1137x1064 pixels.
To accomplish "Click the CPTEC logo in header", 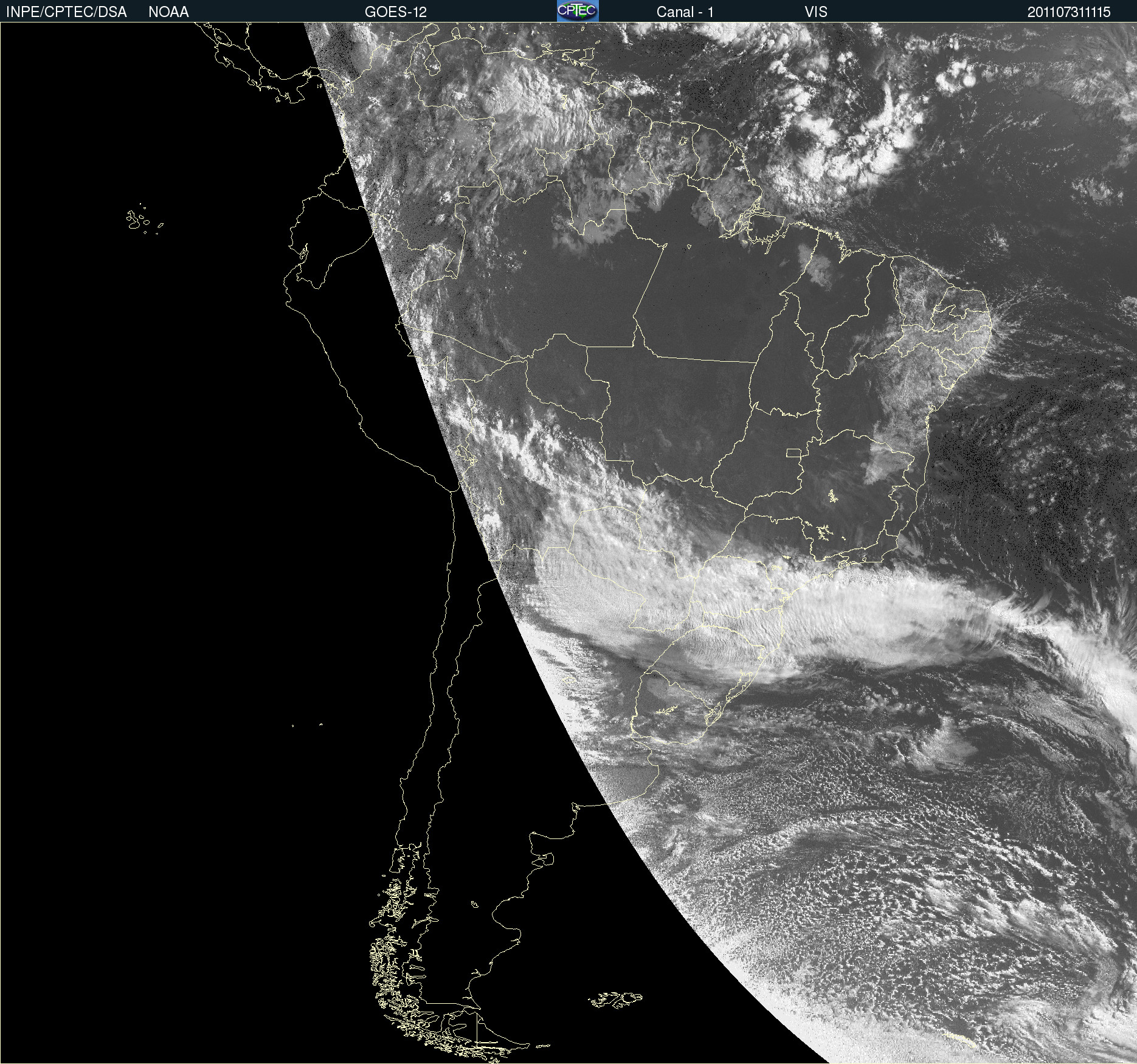I will click(x=578, y=11).
